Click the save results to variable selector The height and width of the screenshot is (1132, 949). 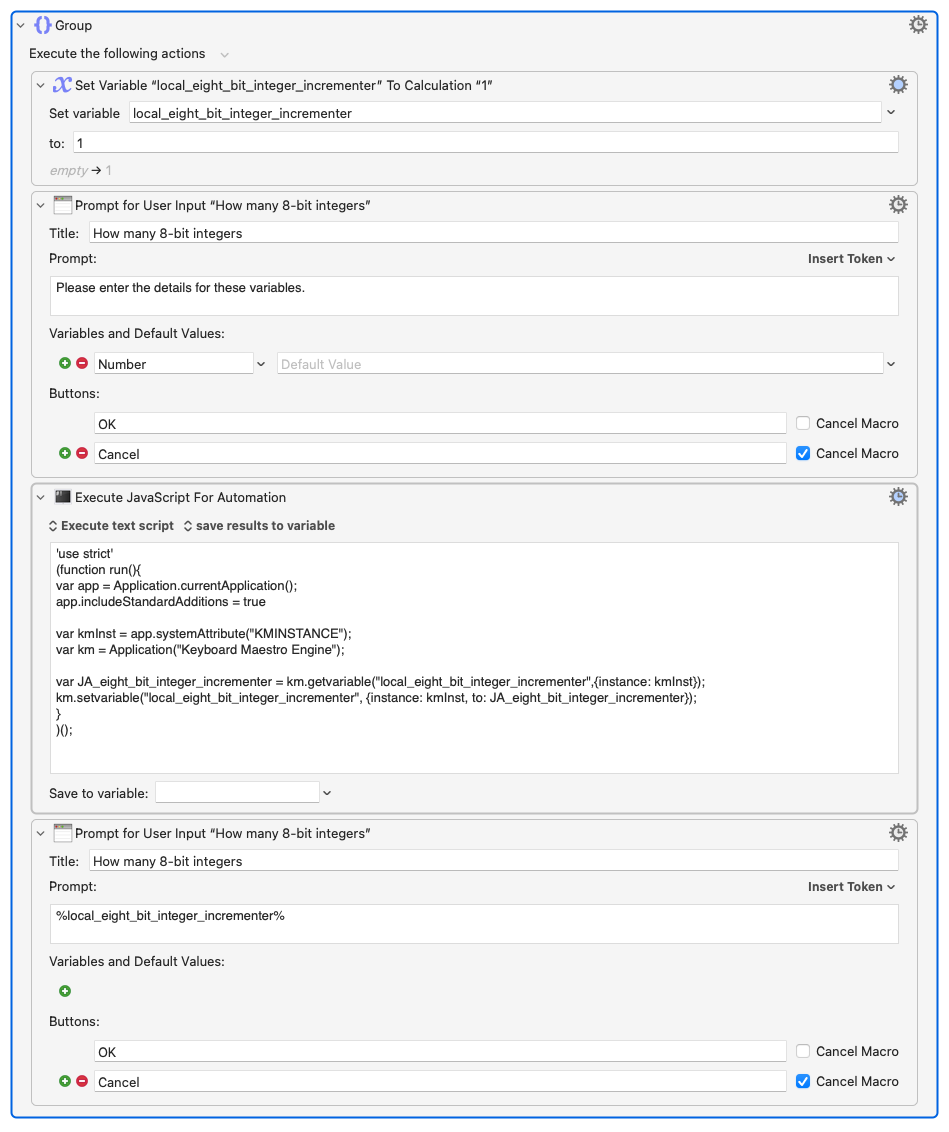[x=259, y=526]
